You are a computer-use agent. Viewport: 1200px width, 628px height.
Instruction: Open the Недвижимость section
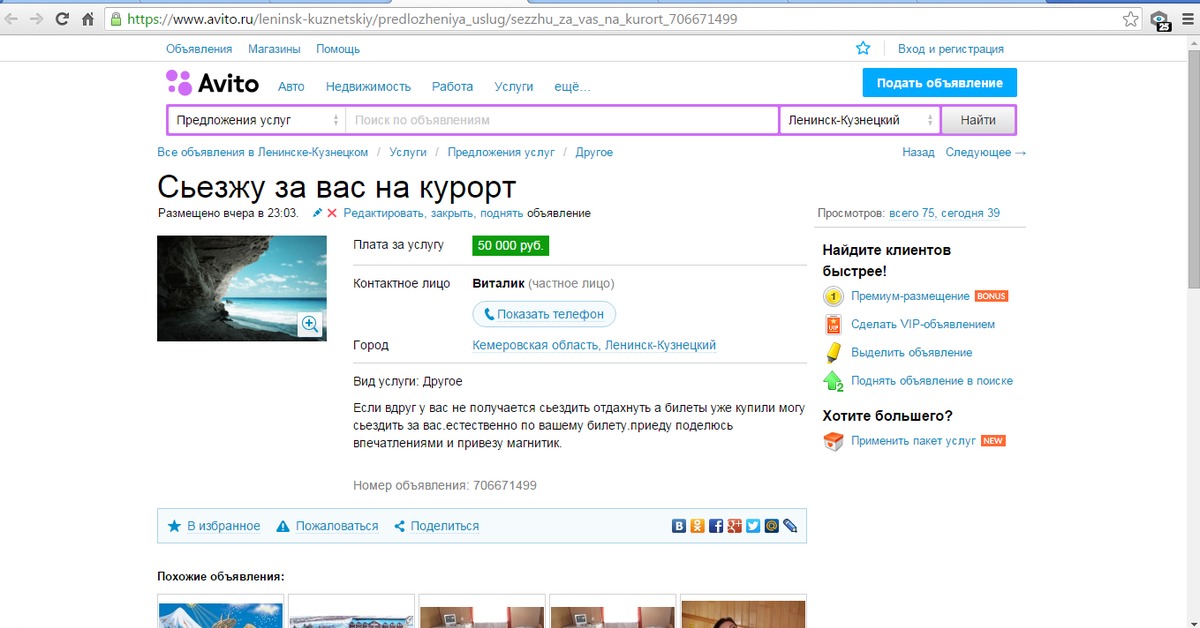[x=368, y=87]
